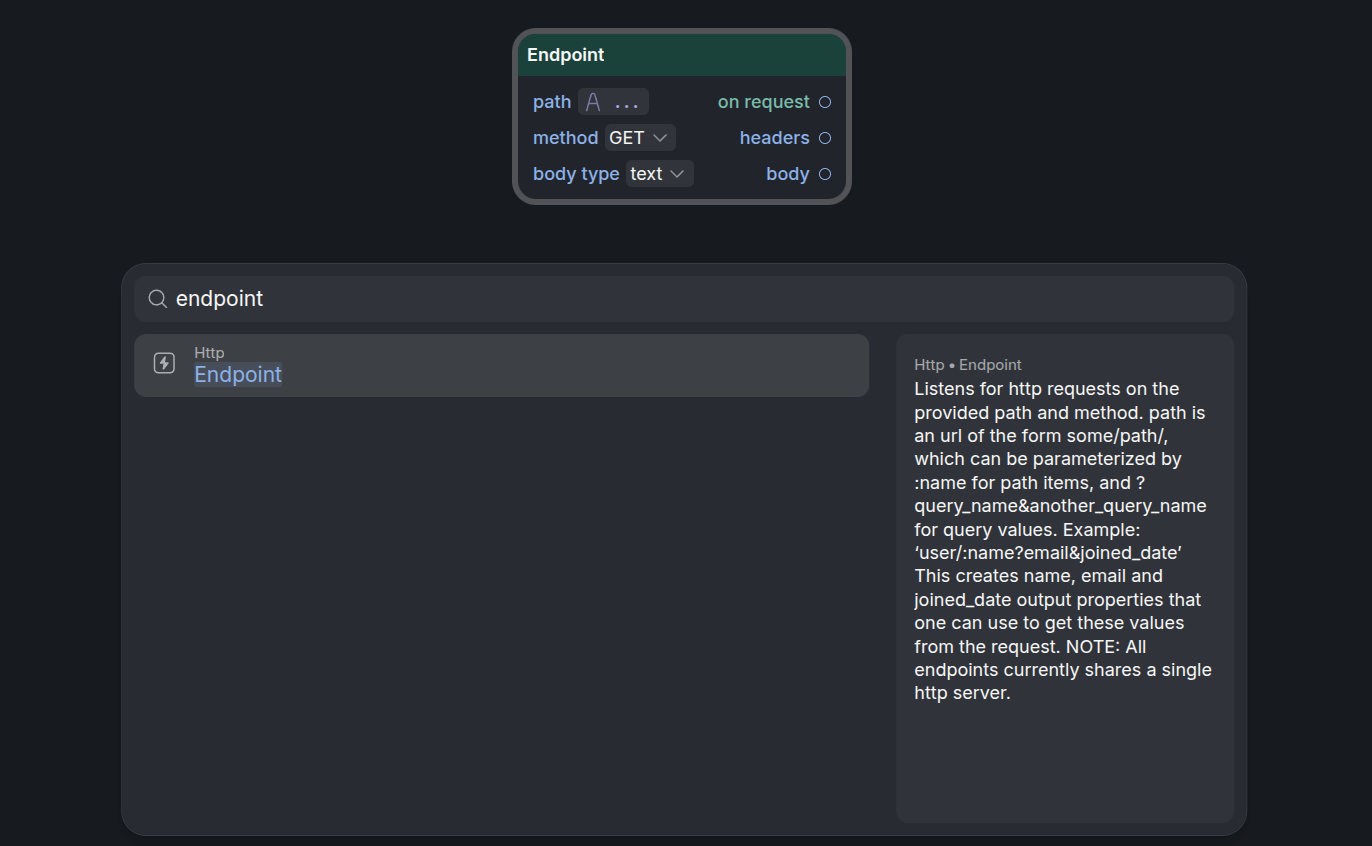1372x846 pixels.
Task: Open the GET method dropdown
Action: tap(638, 138)
